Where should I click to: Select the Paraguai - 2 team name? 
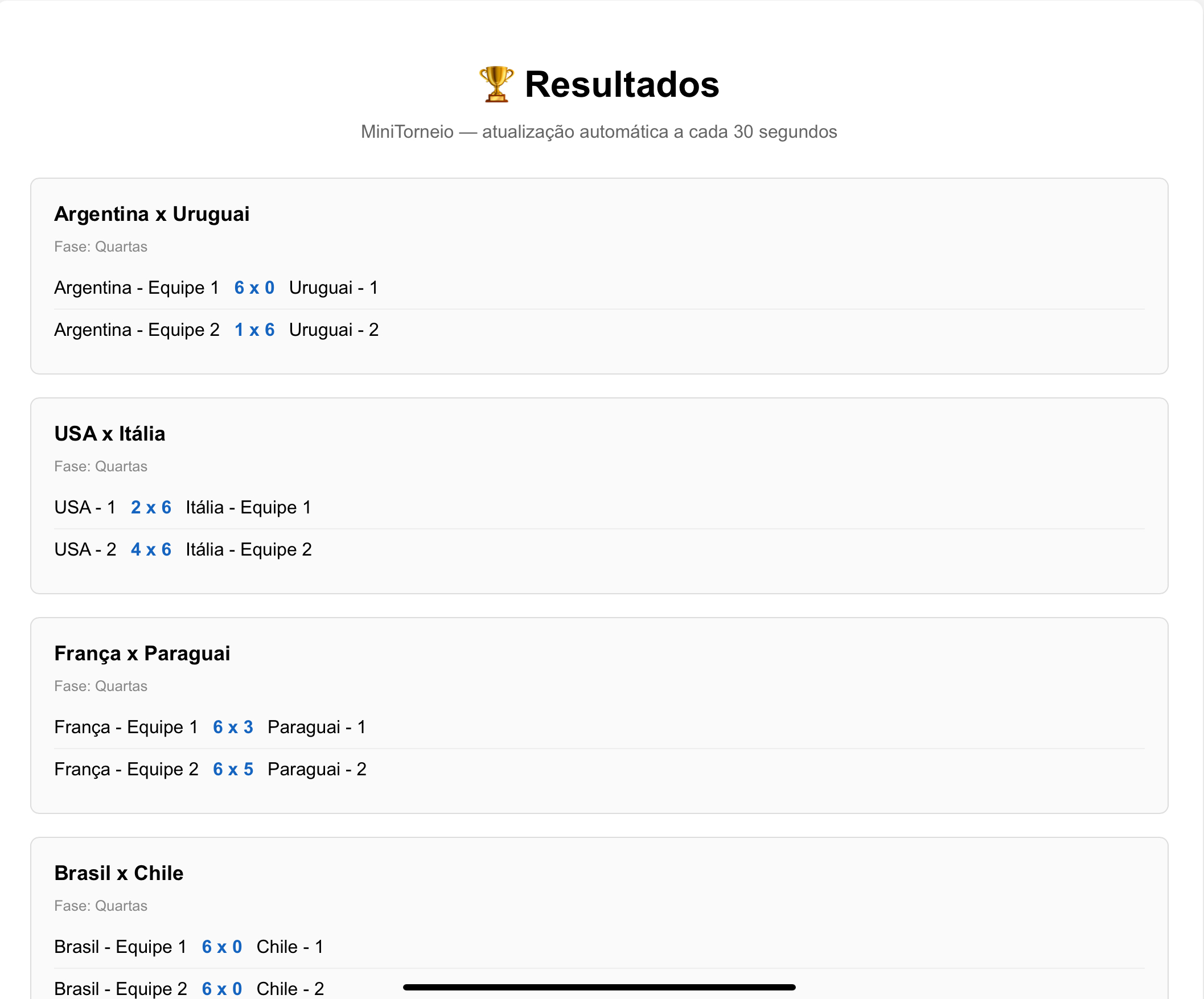point(317,768)
